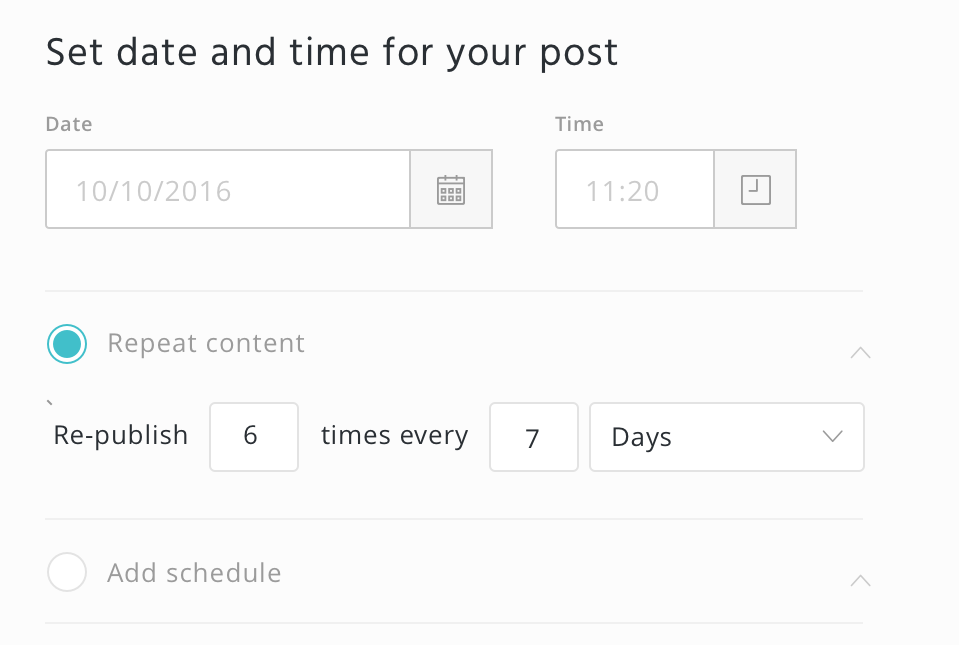The image size is (959, 645).
Task: Click the interval number box containing 7
Action: click(533, 437)
